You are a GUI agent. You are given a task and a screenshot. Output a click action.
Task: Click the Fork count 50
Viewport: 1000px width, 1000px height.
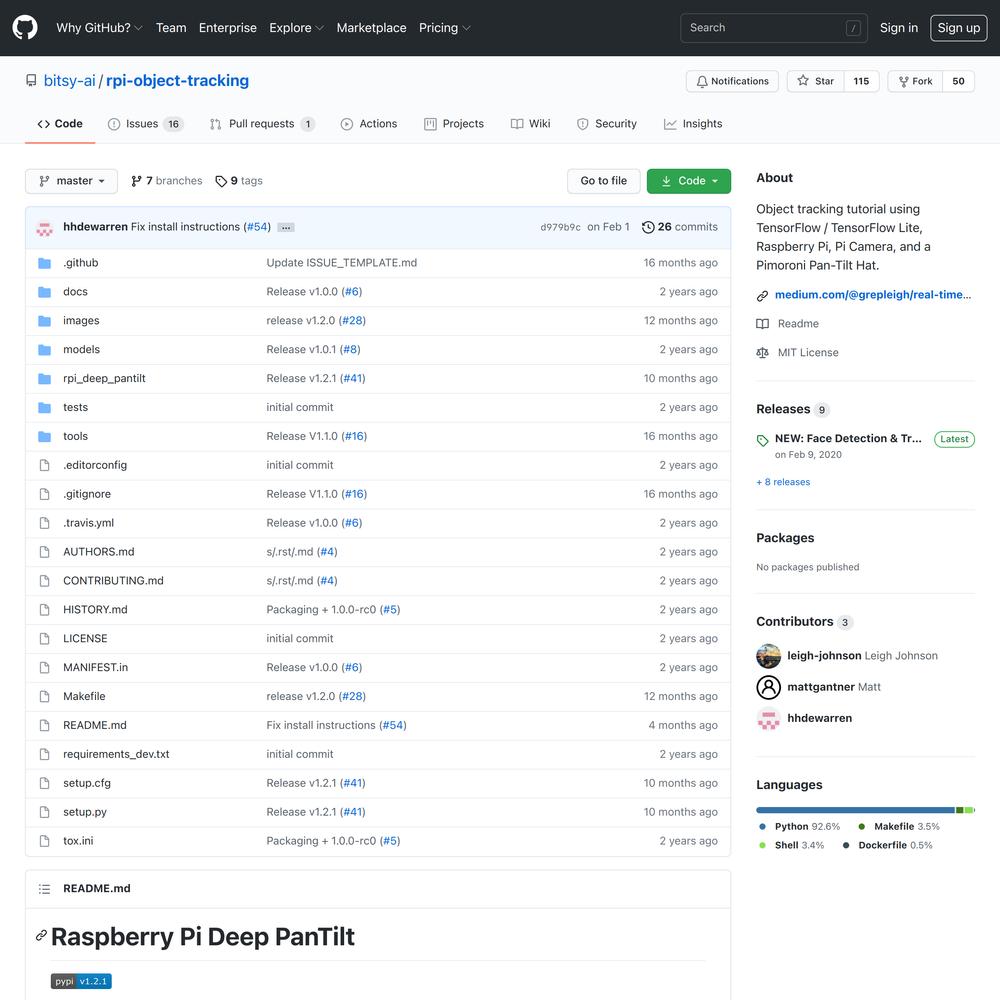coord(958,81)
